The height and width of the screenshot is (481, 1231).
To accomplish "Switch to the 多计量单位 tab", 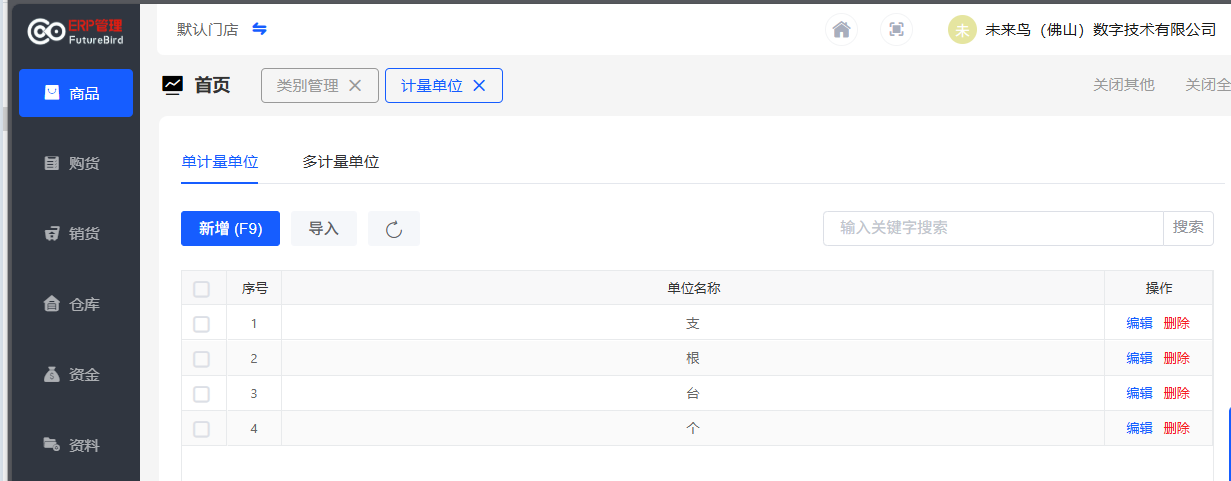I will click(341, 162).
